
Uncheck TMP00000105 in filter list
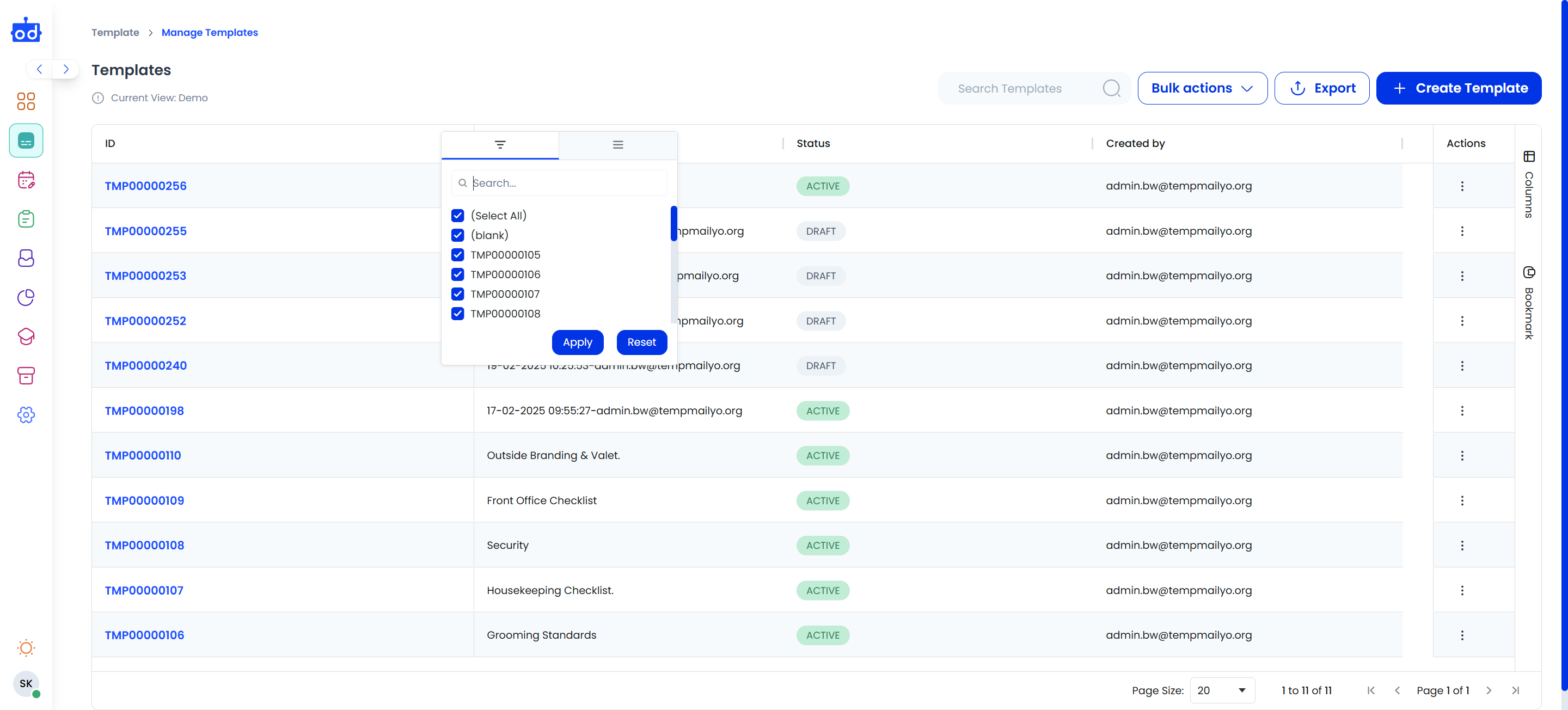(458, 254)
